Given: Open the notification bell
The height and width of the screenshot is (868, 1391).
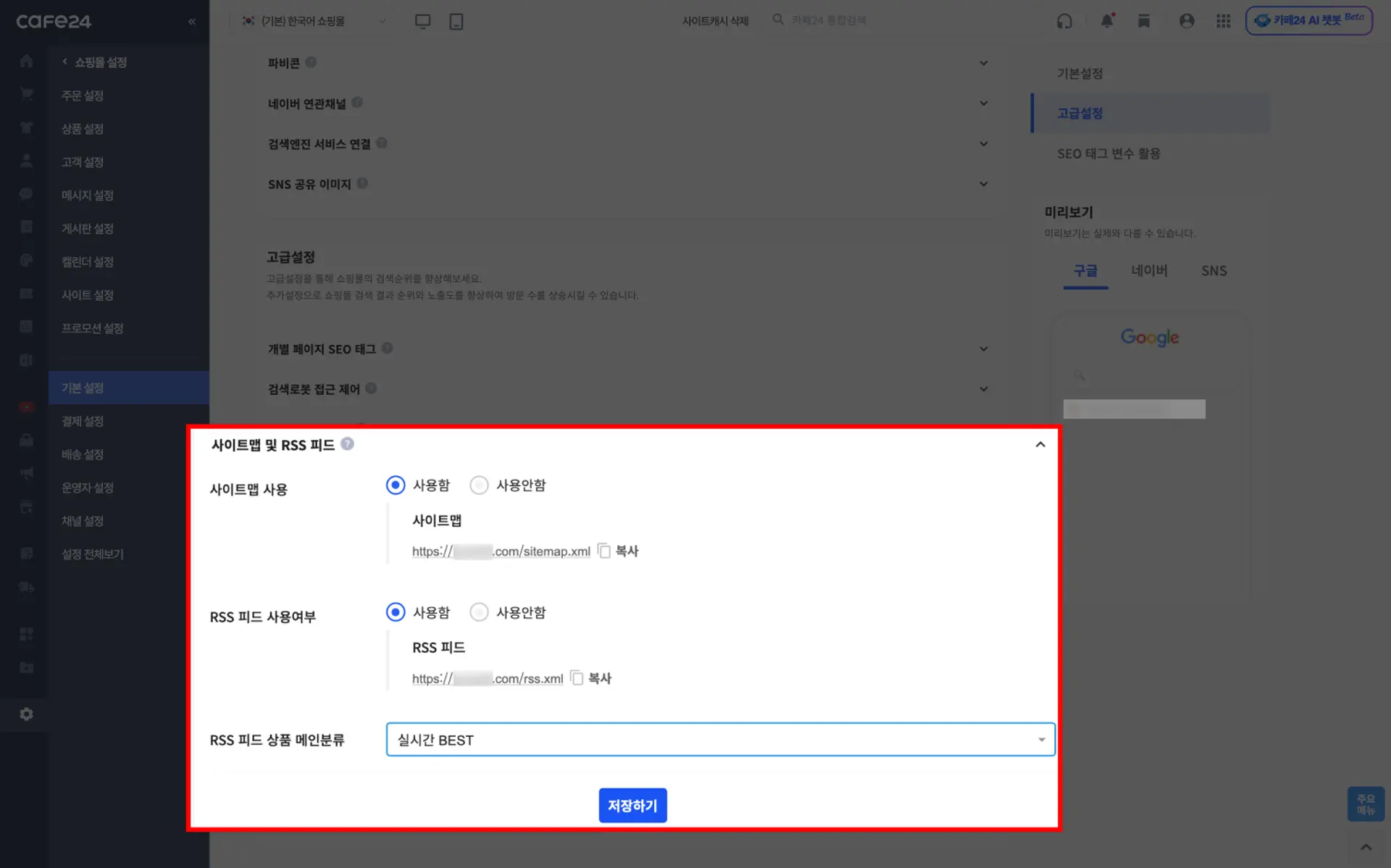Looking at the screenshot, I should click(x=1107, y=21).
